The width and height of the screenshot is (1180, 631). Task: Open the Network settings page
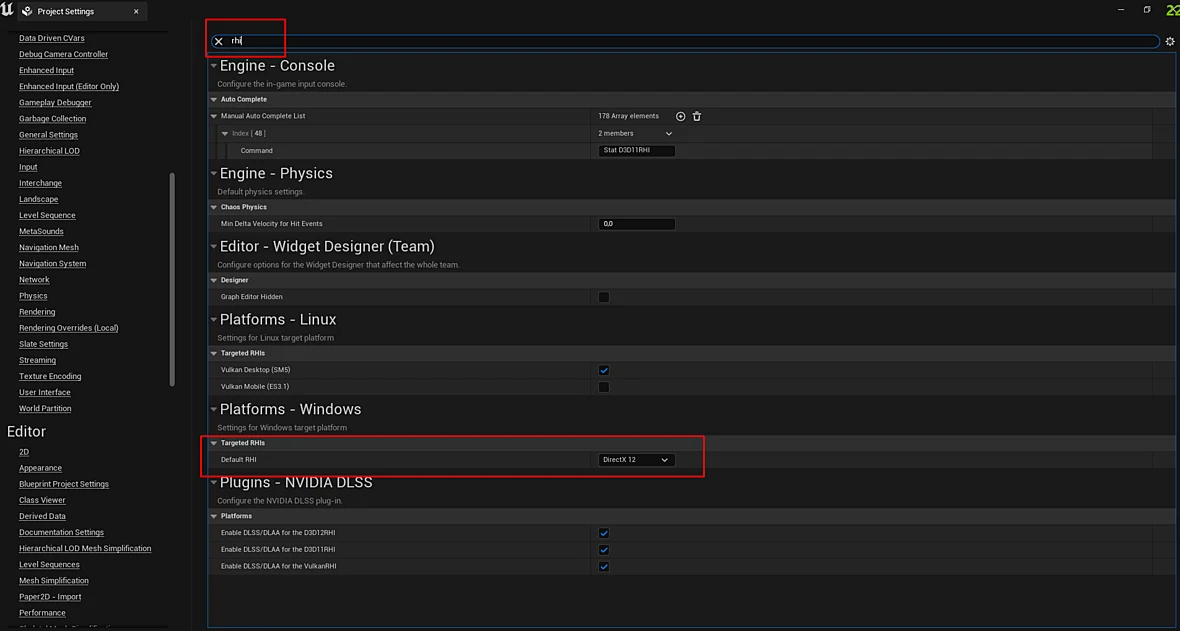[x=34, y=279]
